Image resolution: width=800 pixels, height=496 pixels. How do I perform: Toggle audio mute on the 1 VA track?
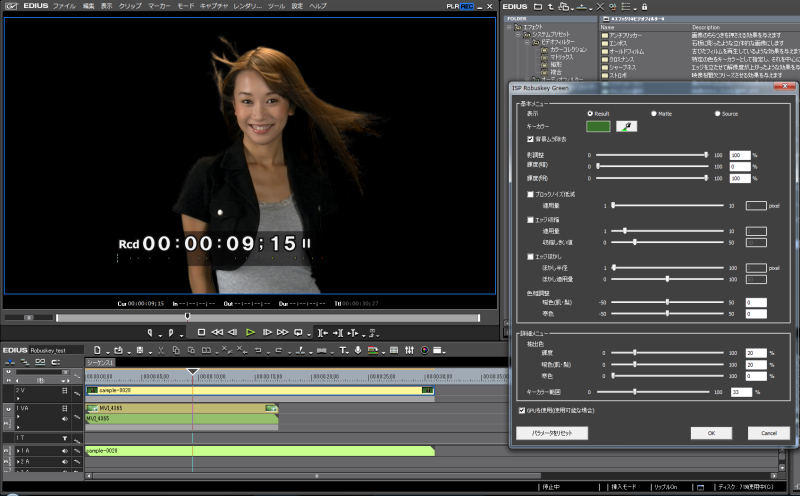65,418
